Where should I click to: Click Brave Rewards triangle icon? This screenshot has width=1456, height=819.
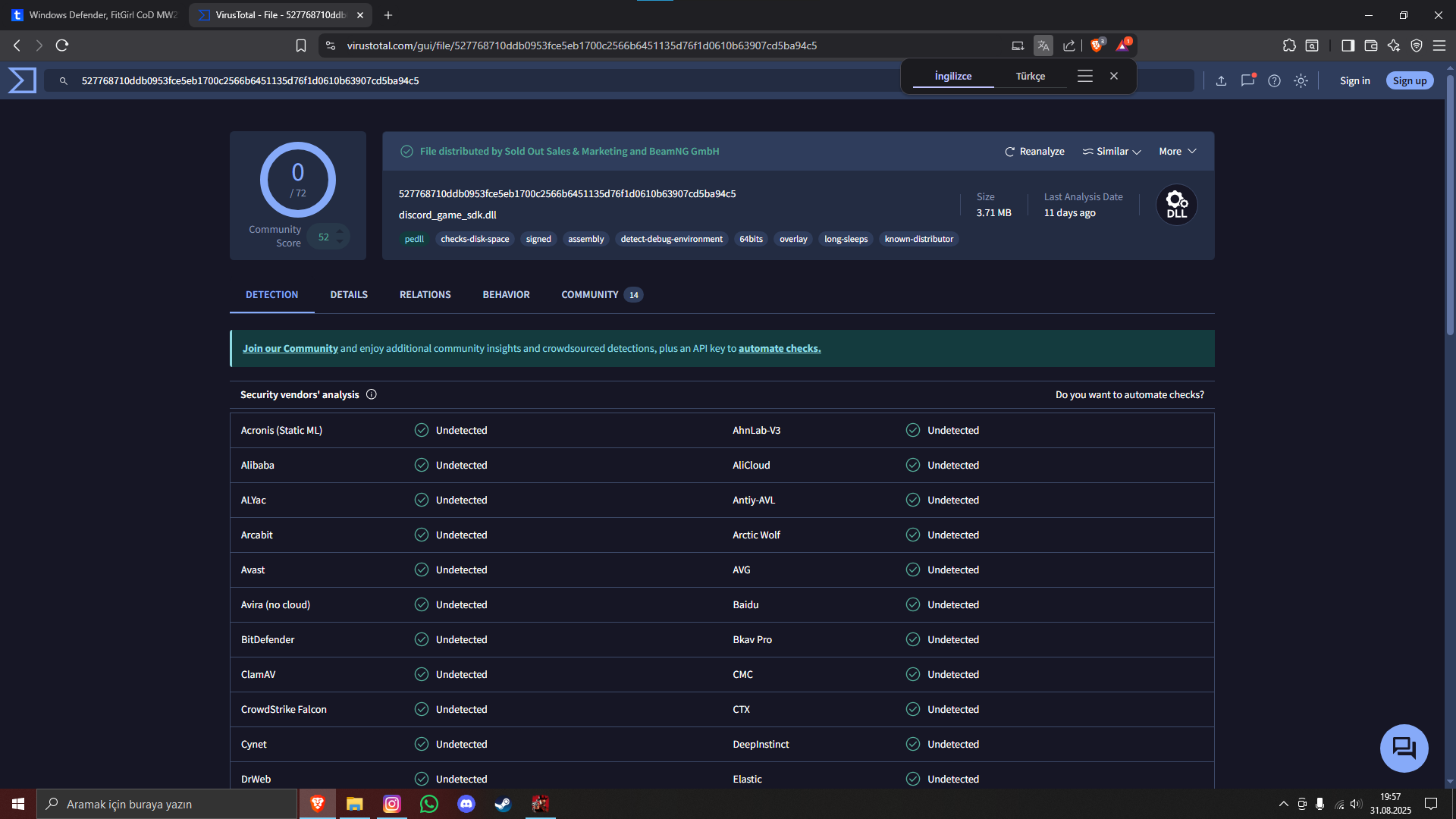click(x=1122, y=45)
